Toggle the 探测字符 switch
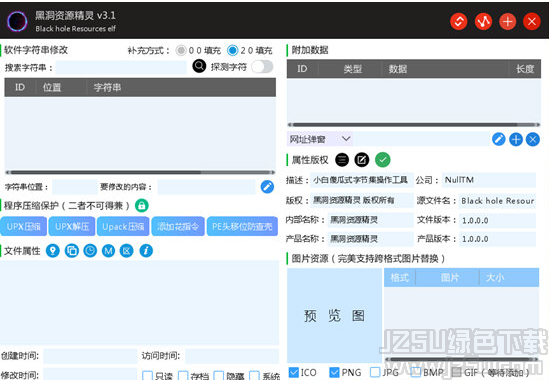 tap(262, 67)
